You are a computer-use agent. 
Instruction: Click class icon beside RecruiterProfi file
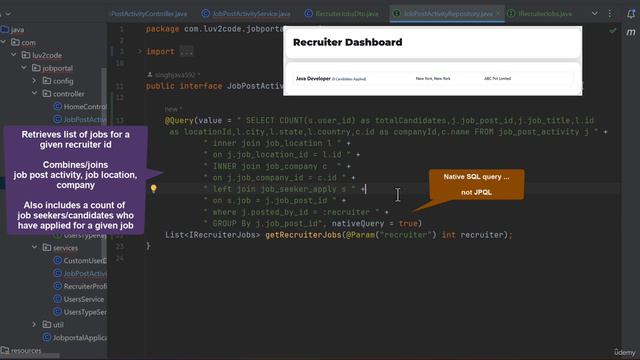58,286
